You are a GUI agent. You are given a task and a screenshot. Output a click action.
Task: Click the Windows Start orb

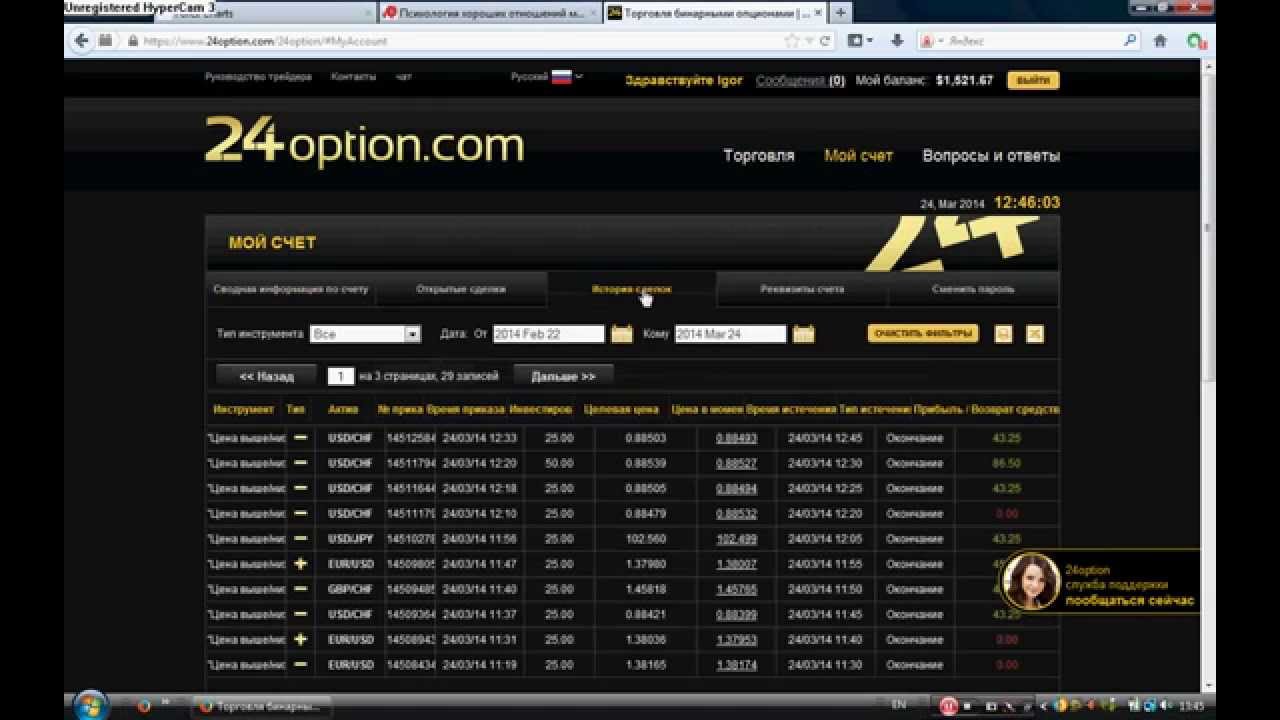click(x=91, y=704)
